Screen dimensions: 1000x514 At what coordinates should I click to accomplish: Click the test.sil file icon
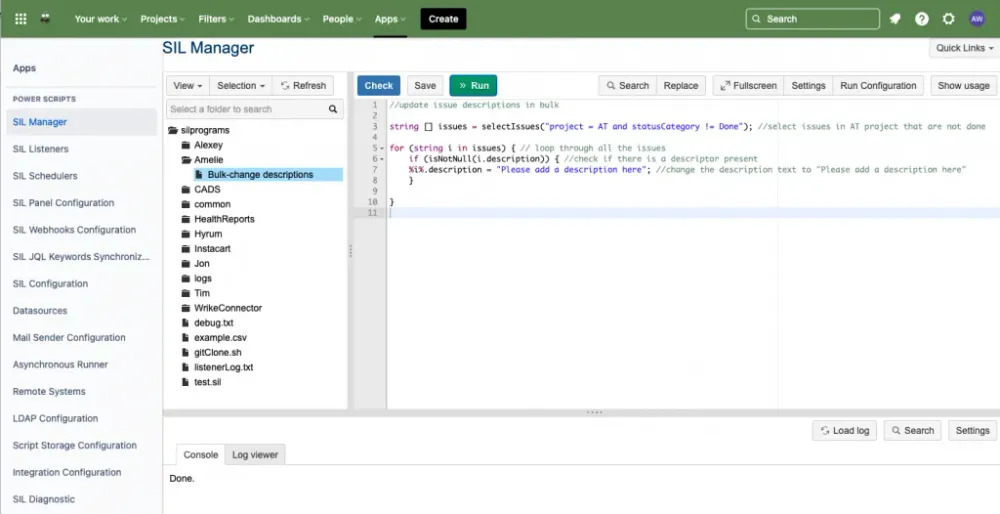coord(186,382)
